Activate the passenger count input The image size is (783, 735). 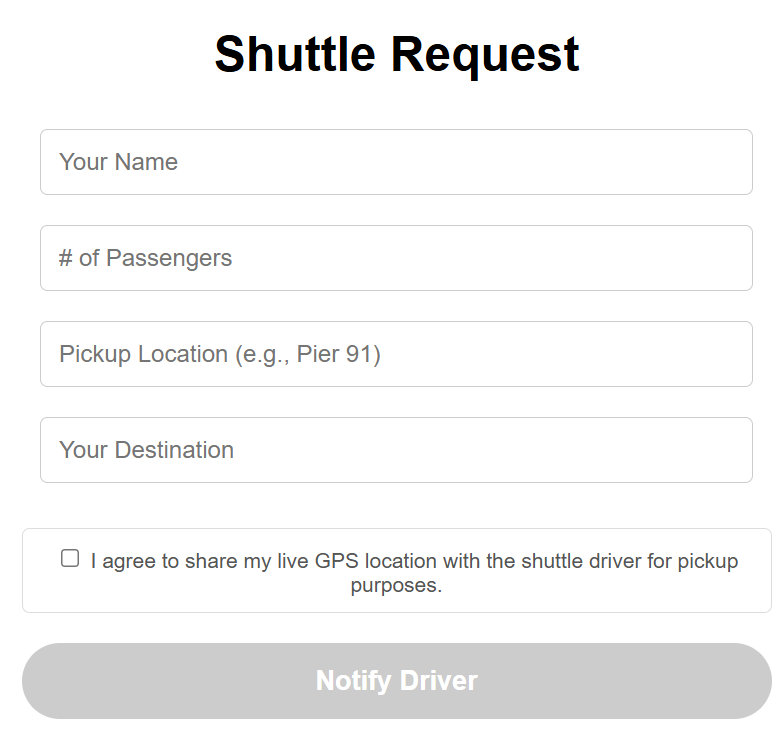(x=396, y=258)
